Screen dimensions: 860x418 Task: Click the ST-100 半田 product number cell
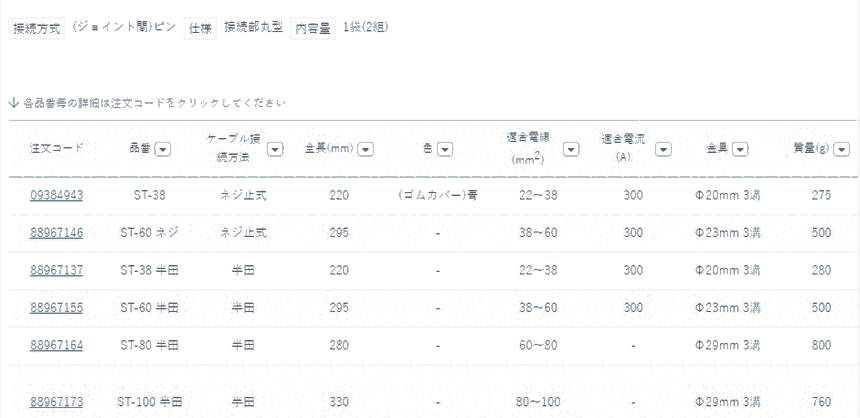point(148,402)
